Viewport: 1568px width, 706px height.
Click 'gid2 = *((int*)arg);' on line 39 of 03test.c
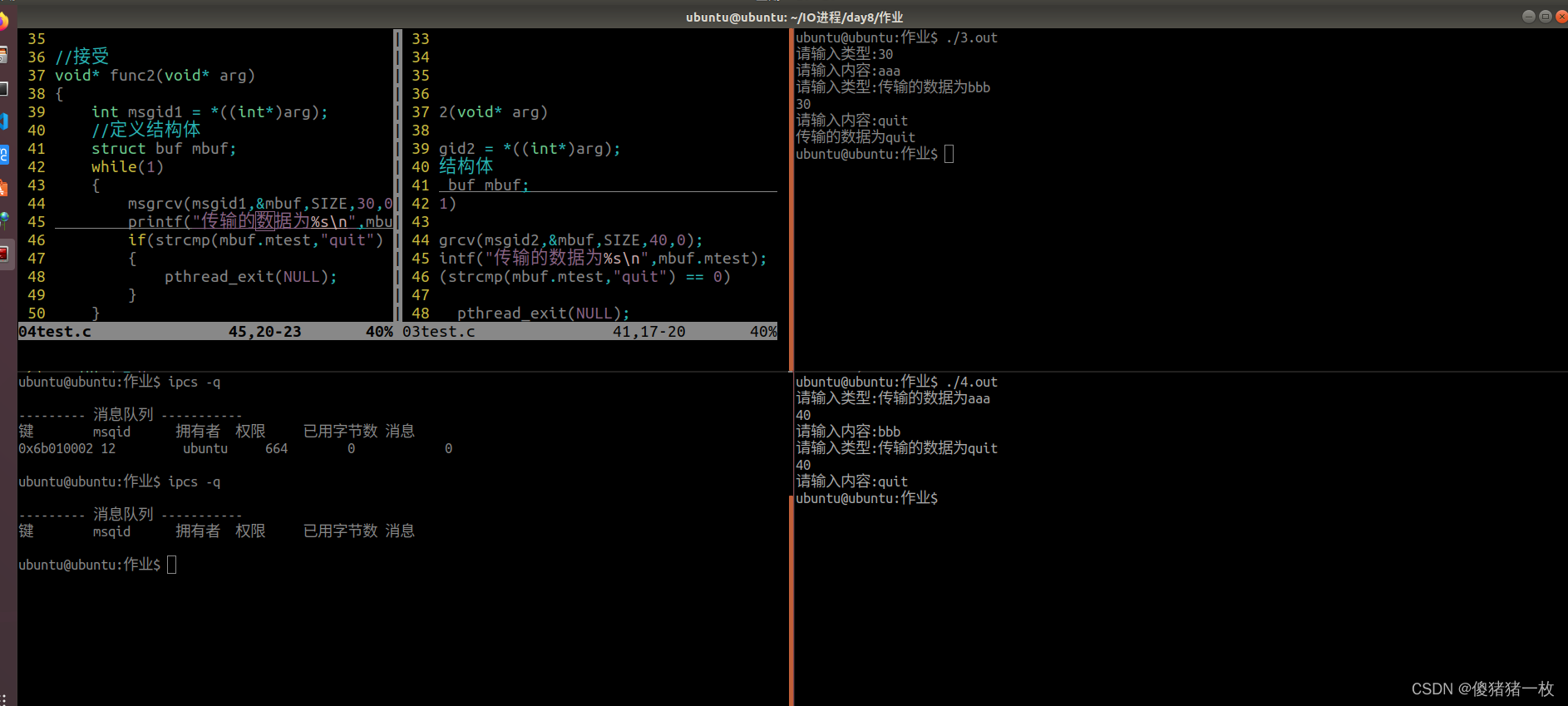[530, 149]
